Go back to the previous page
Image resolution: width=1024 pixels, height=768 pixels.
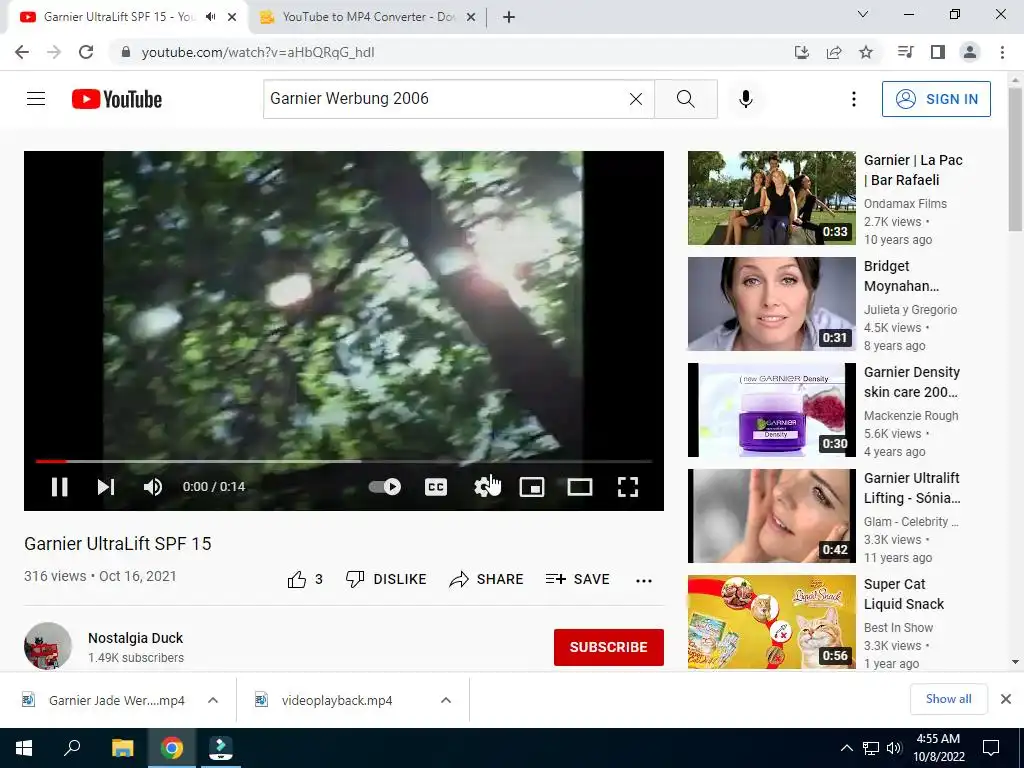22,52
